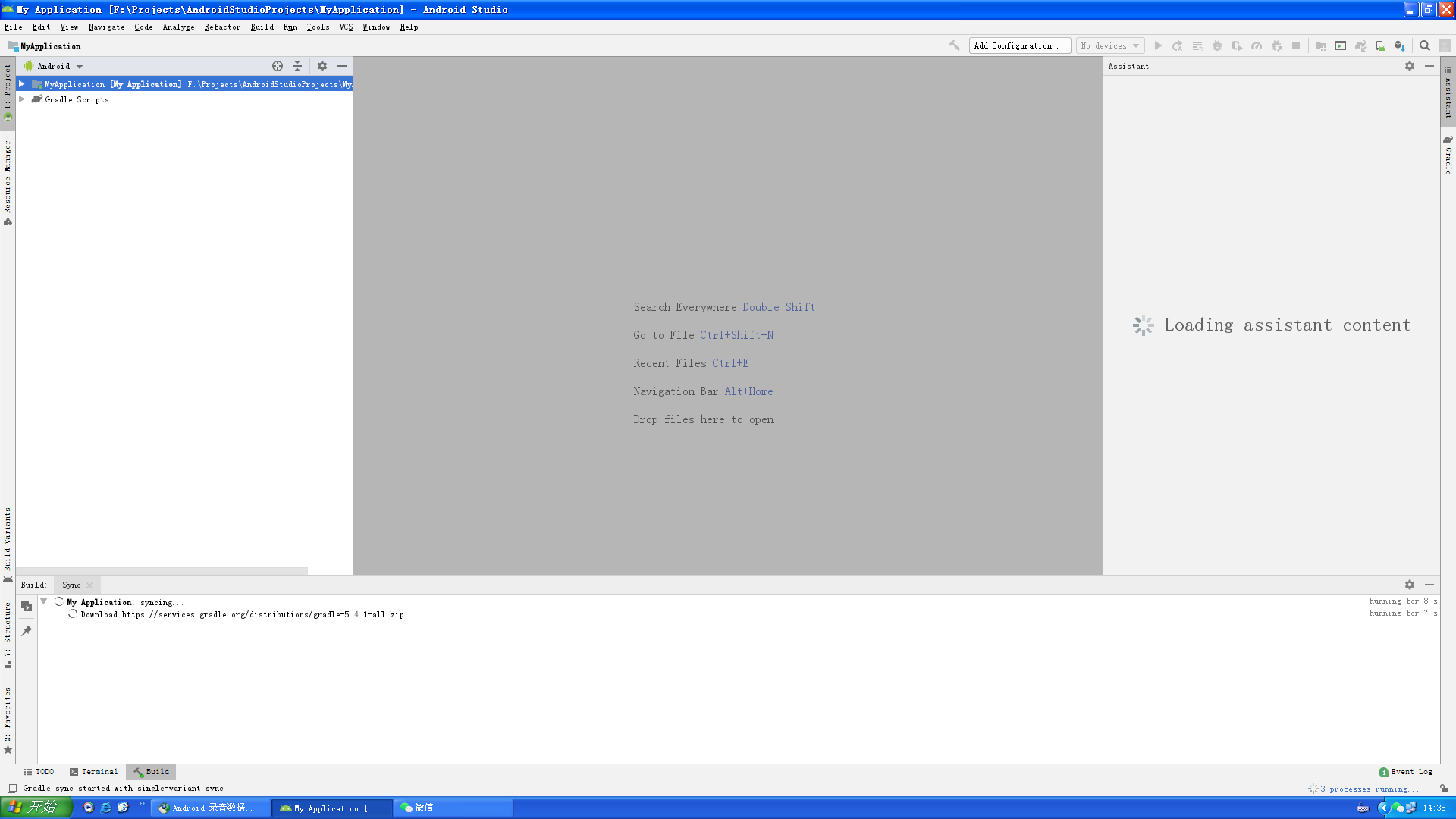Click the Attach Debugger to Android Process icon

1277,45
